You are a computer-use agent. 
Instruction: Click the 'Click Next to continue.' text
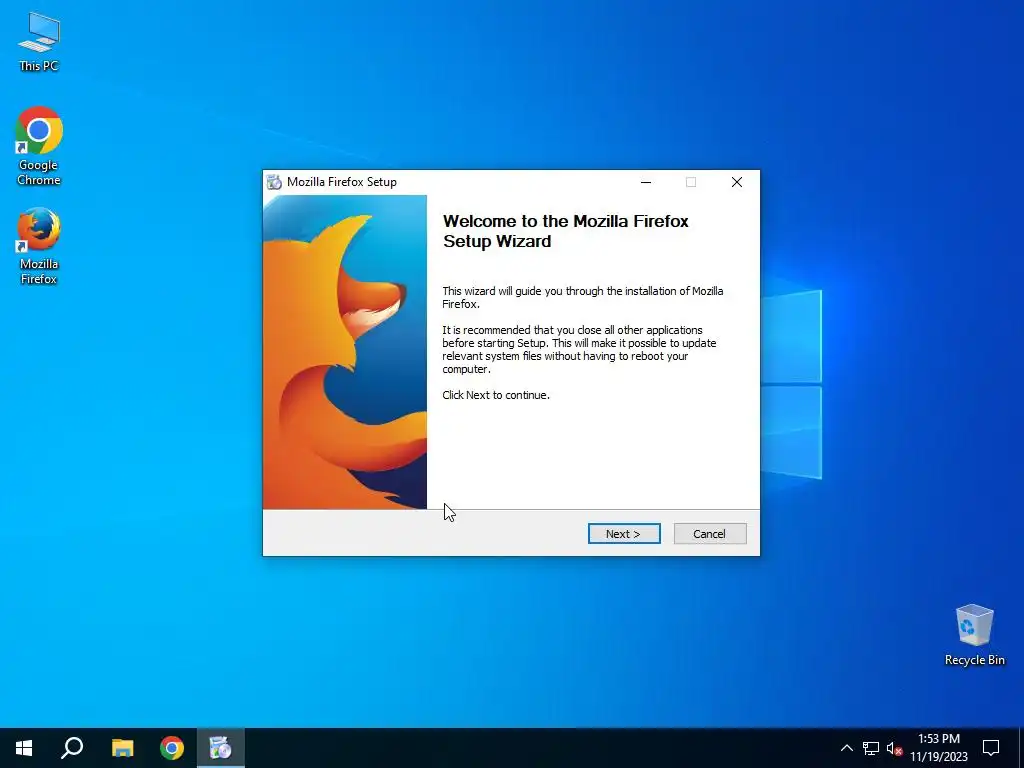pyautogui.click(x=496, y=395)
